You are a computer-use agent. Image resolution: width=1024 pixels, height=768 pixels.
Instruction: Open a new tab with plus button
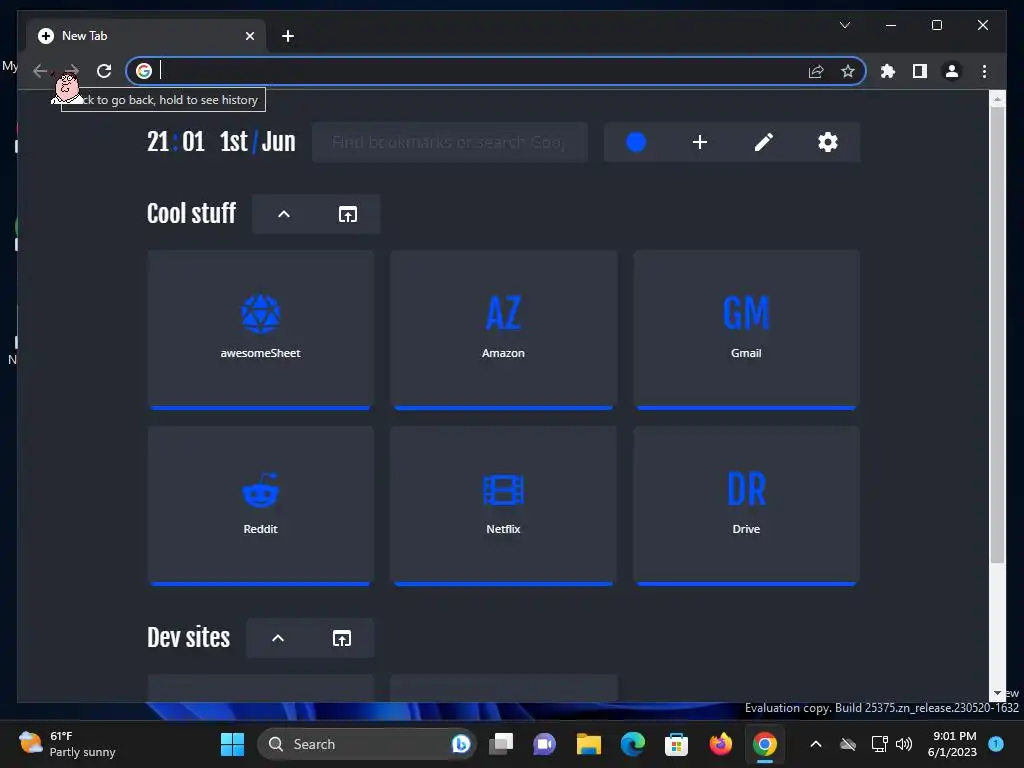288,36
